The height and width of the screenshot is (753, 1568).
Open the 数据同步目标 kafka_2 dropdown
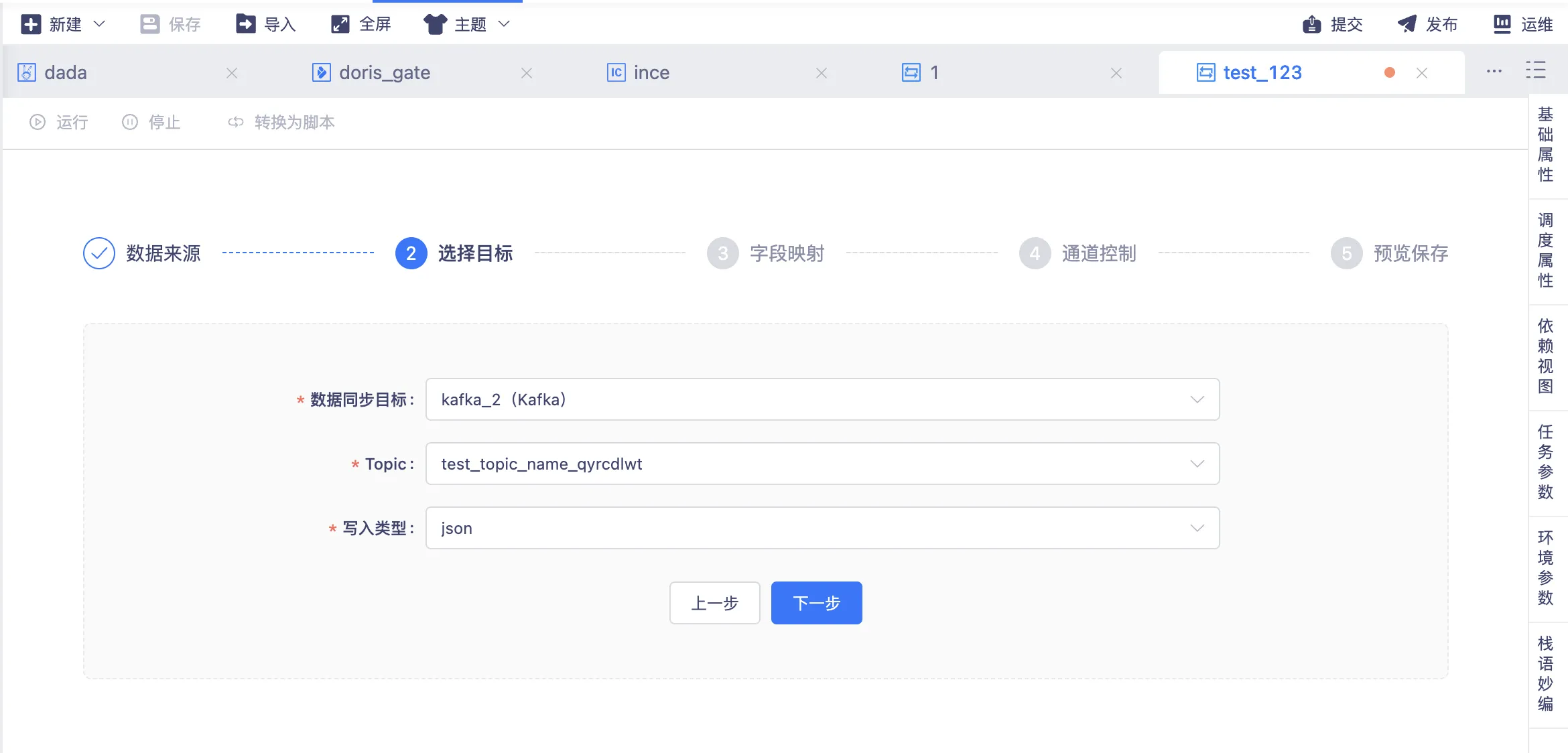(822, 399)
